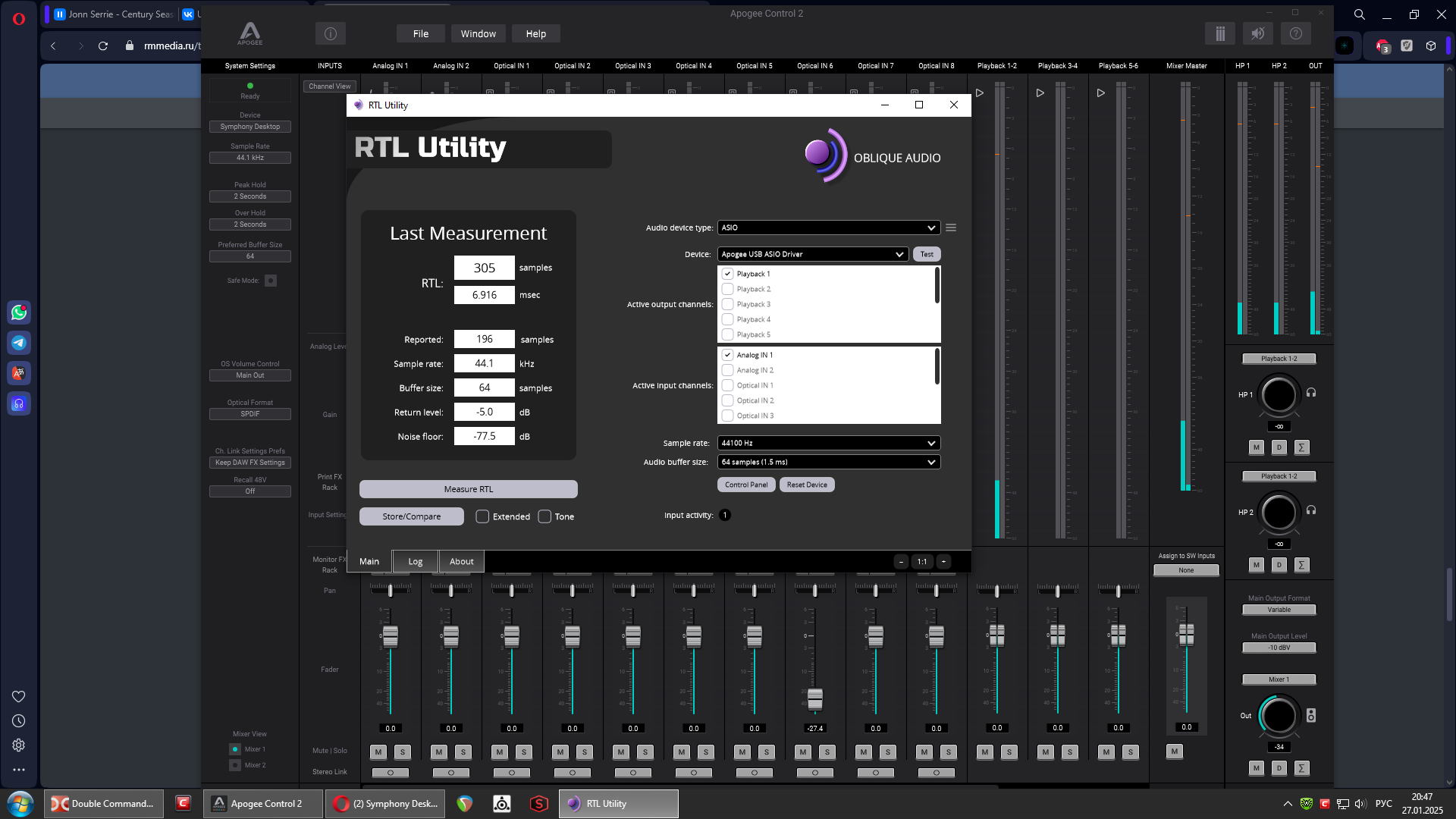Screen dimensions: 1456x819
Task: Click the Reset Device button
Action: click(806, 485)
